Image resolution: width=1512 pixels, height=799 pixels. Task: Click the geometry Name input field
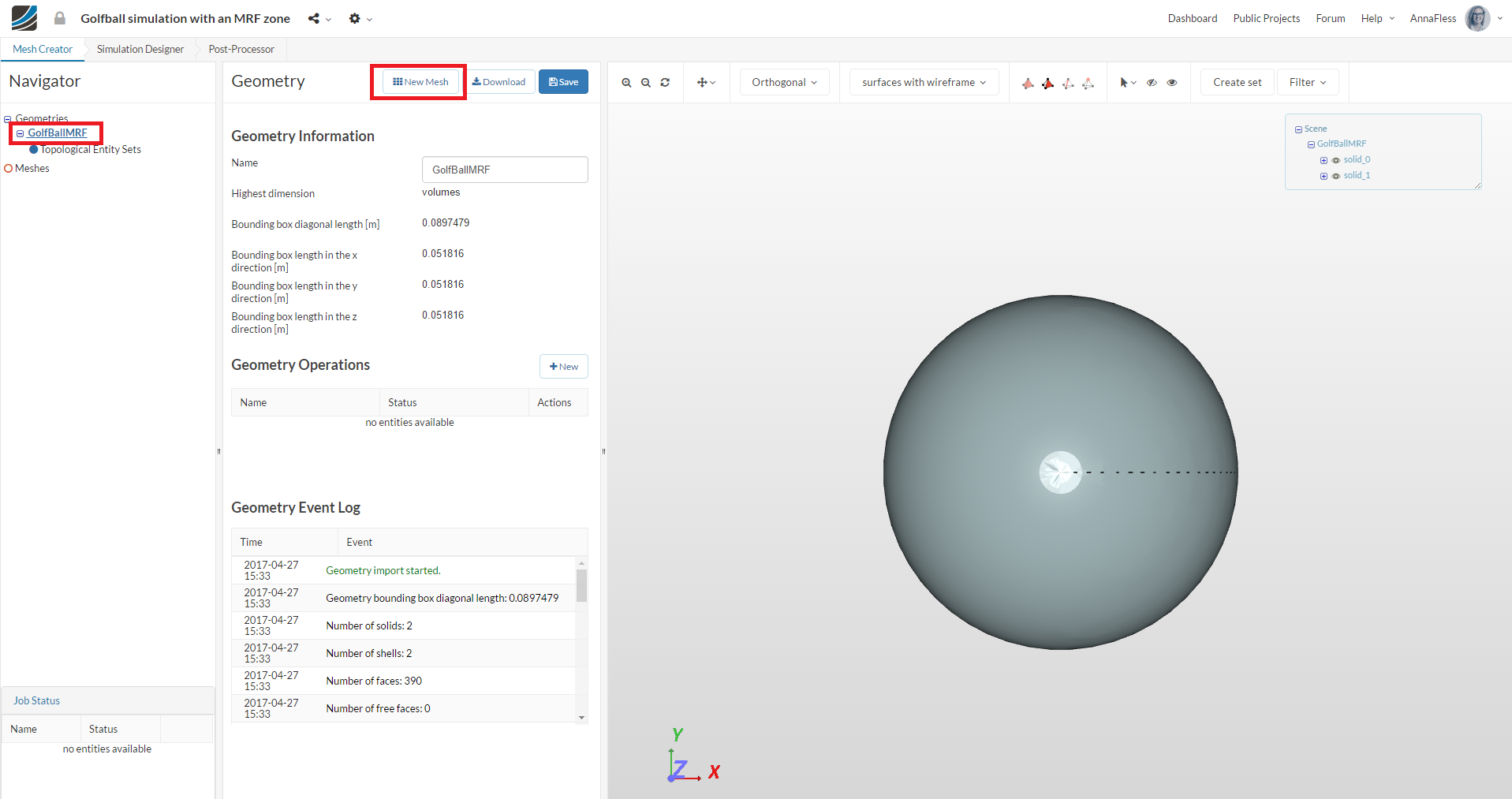[x=505, y=170]
